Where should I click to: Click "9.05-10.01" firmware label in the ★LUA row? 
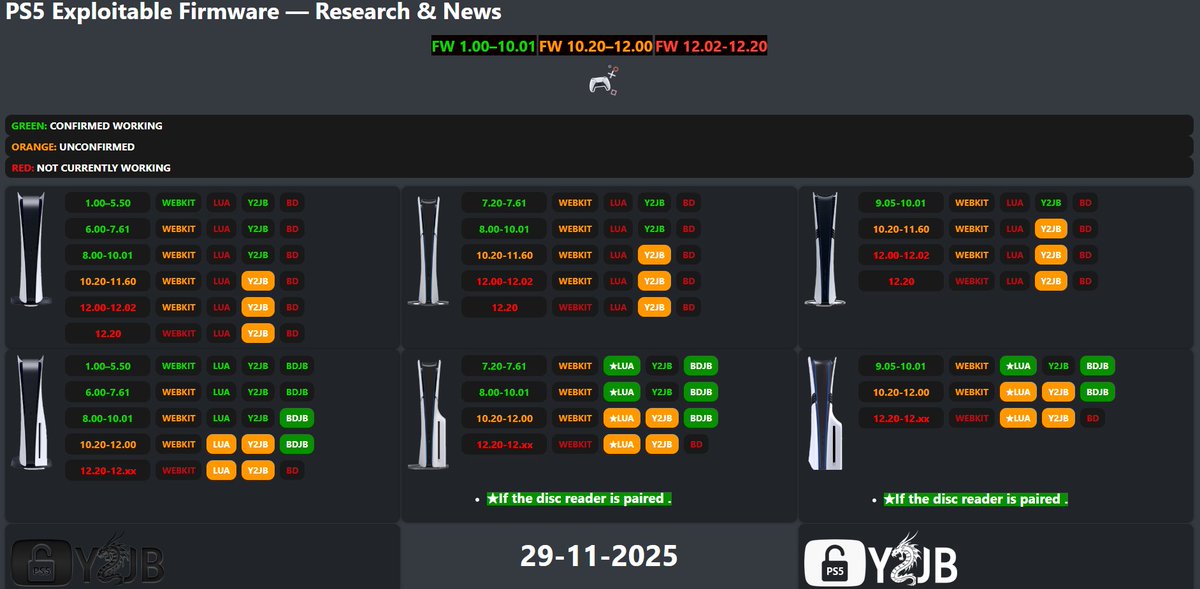[901, 366]
